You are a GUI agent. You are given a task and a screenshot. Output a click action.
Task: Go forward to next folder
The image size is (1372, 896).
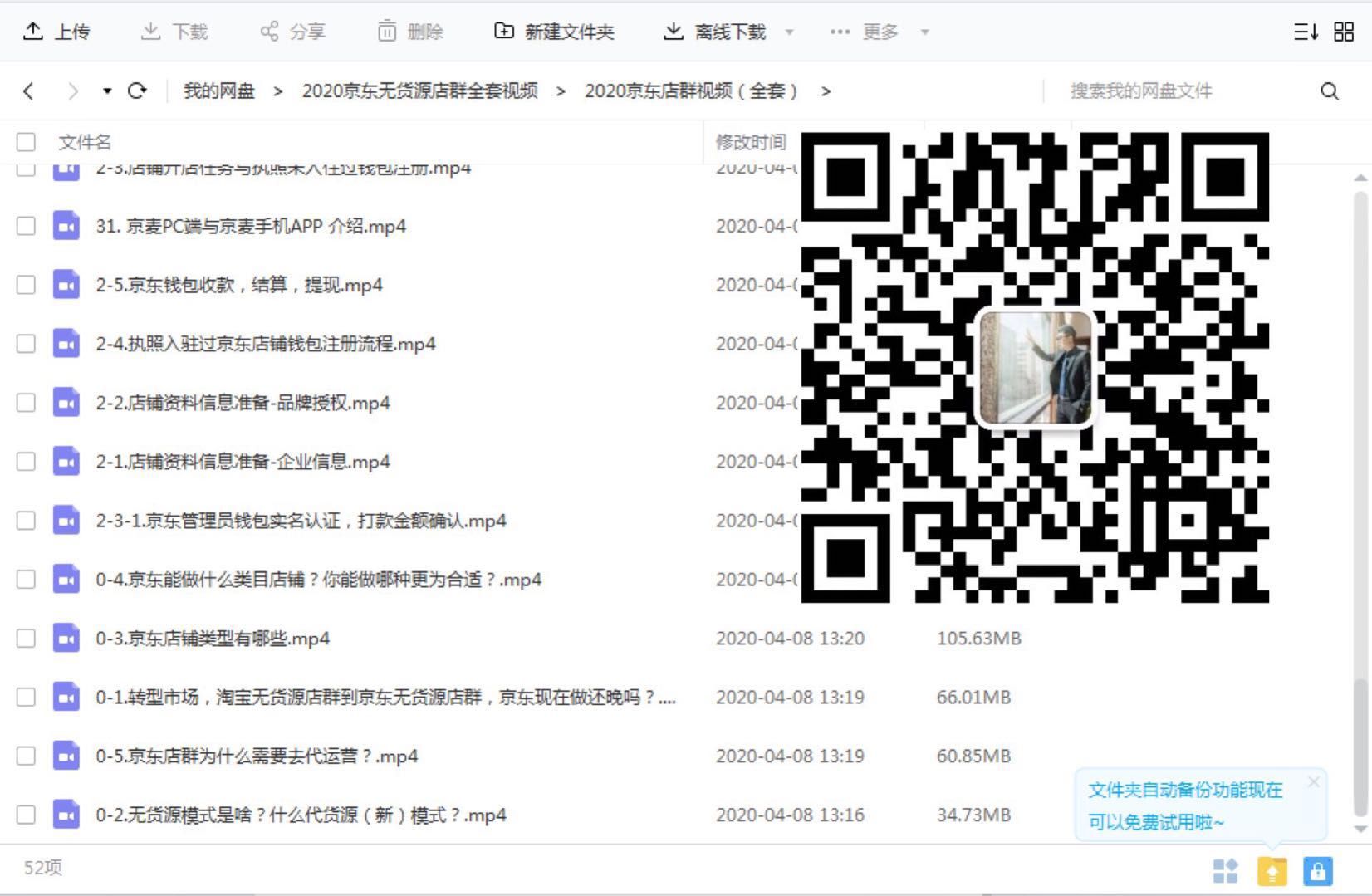73,91
